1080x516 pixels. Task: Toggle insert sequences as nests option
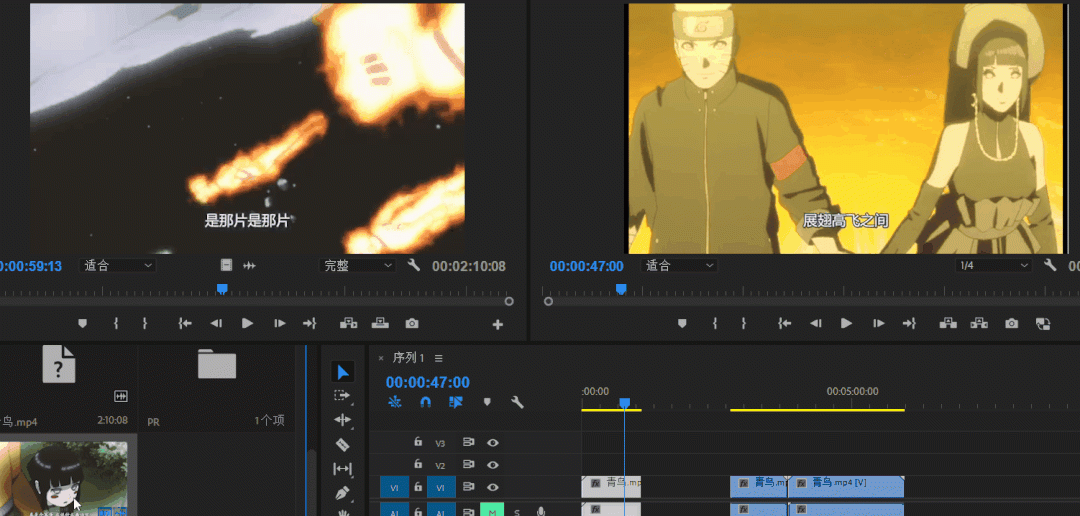395,402
